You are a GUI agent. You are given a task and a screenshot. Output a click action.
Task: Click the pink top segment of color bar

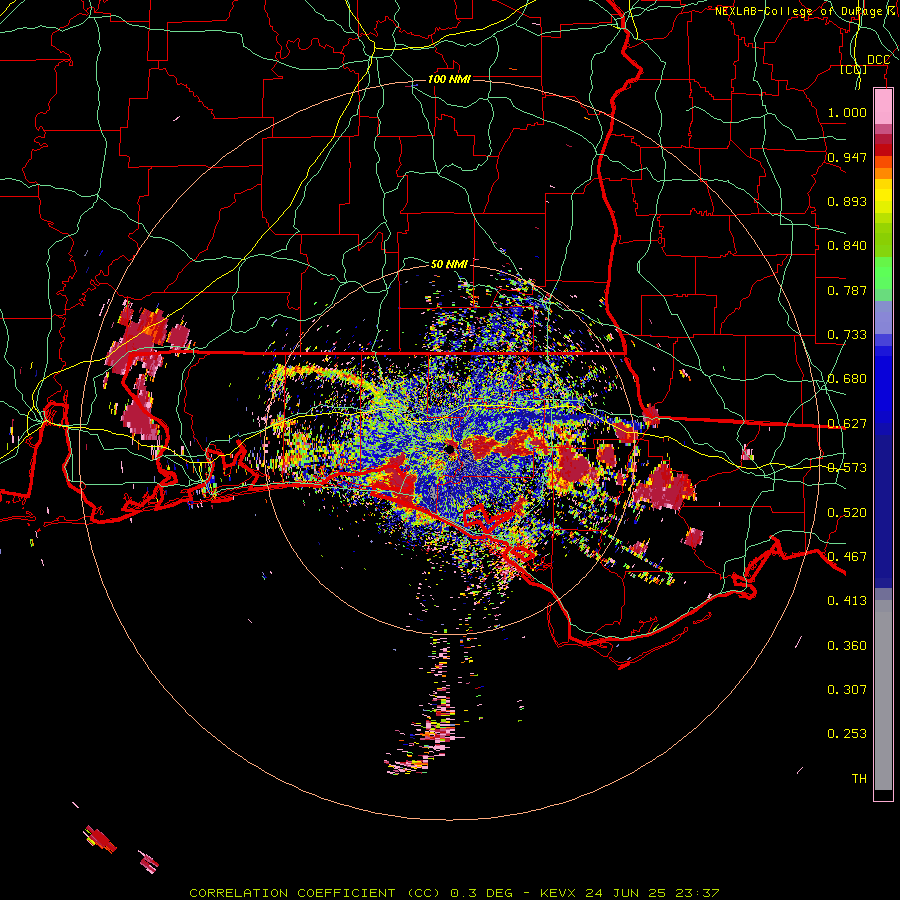click(x=883, y=107)
